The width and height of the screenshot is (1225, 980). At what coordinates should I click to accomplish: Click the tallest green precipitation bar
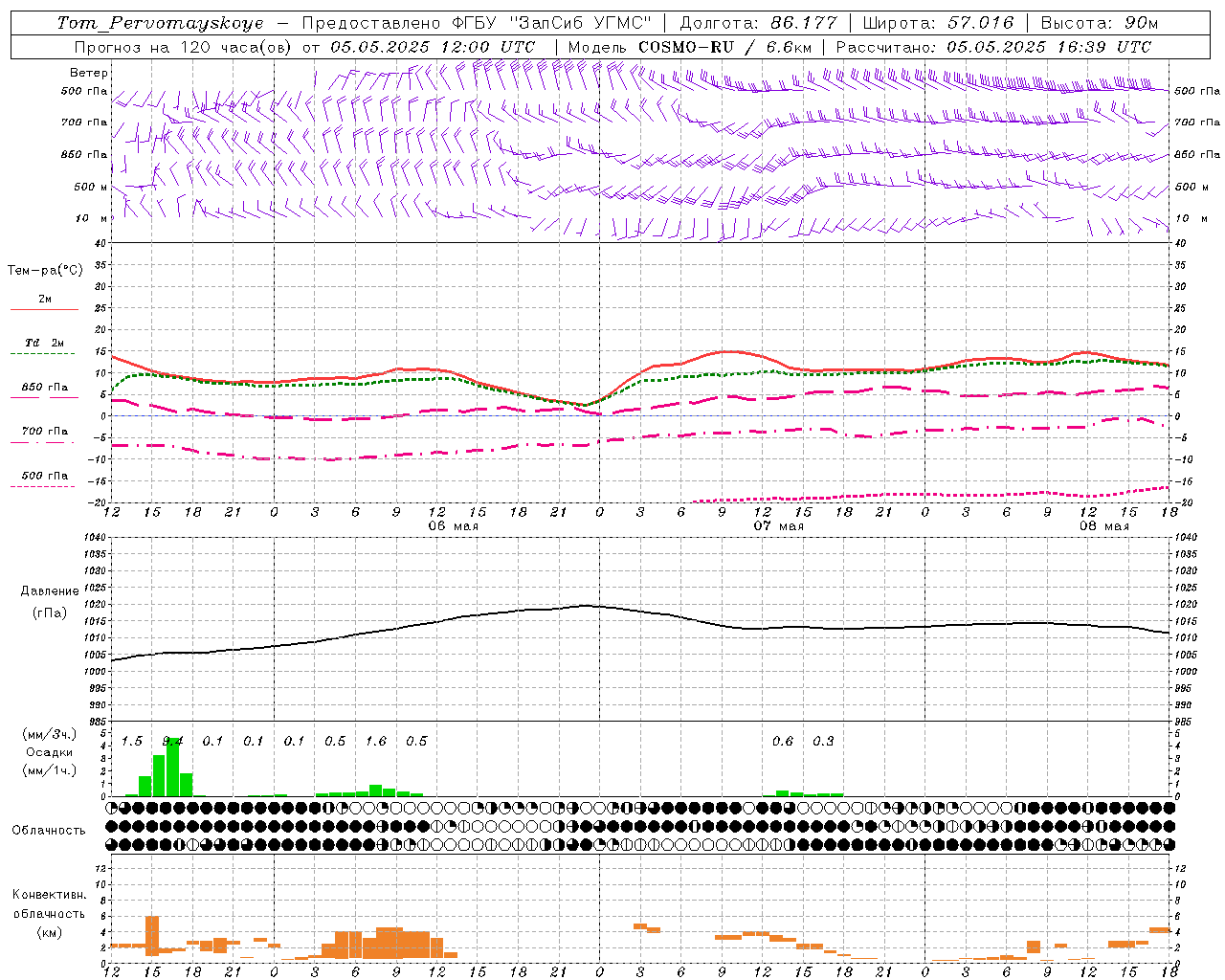pyautogui.click(x=173, y=768)
